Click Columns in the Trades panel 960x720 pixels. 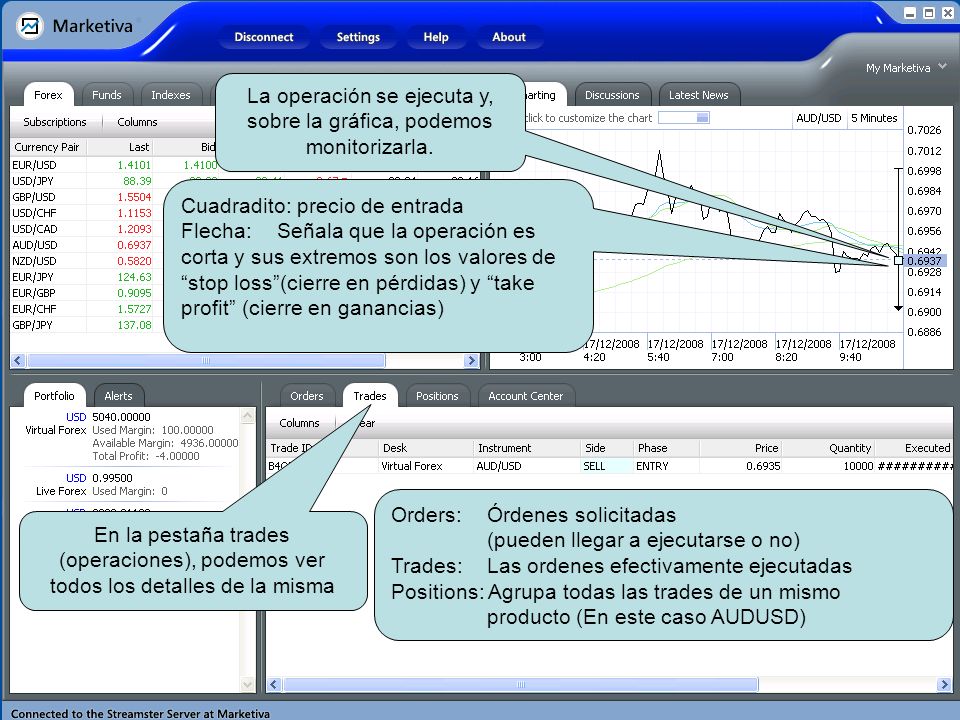tap(299, 423)
